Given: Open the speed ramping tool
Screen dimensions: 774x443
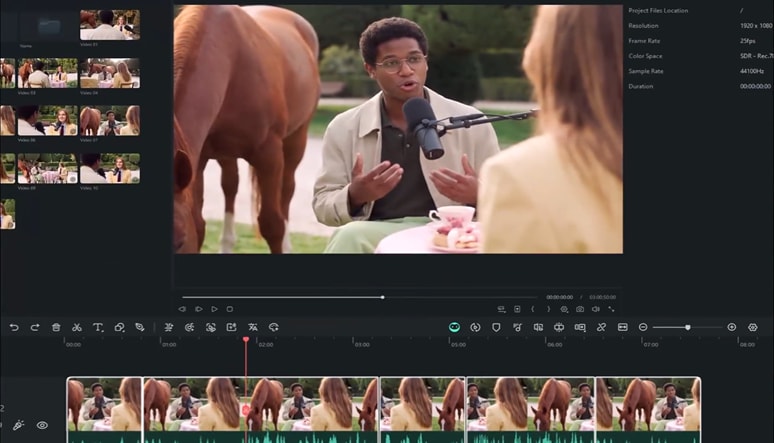Looking at the screenshot, I should click(x=189, y=327).
